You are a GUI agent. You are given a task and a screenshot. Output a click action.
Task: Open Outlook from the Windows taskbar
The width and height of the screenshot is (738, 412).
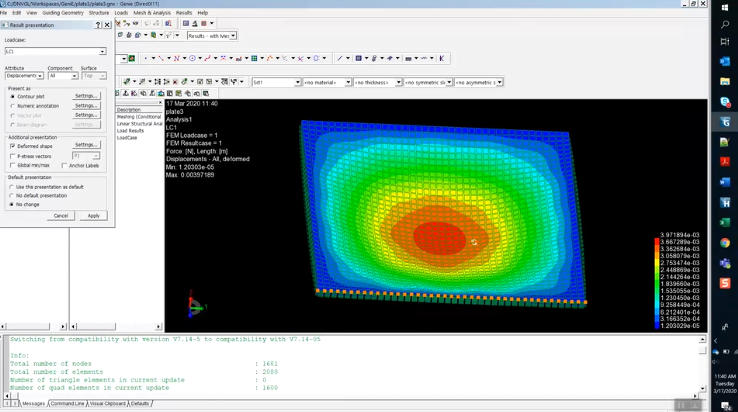tap(725, 61)
